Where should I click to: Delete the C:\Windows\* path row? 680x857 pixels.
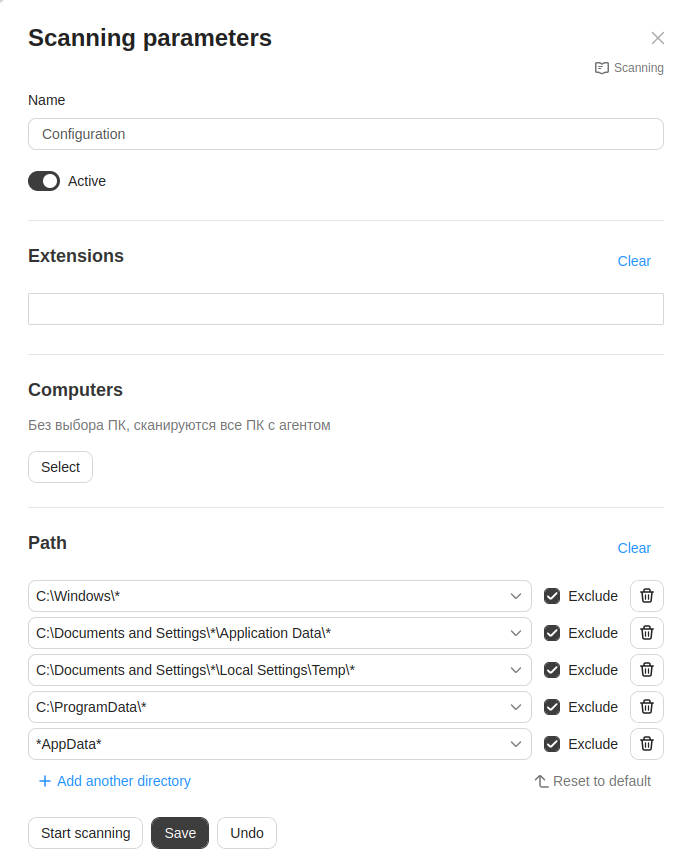click(x=647, y=596)
